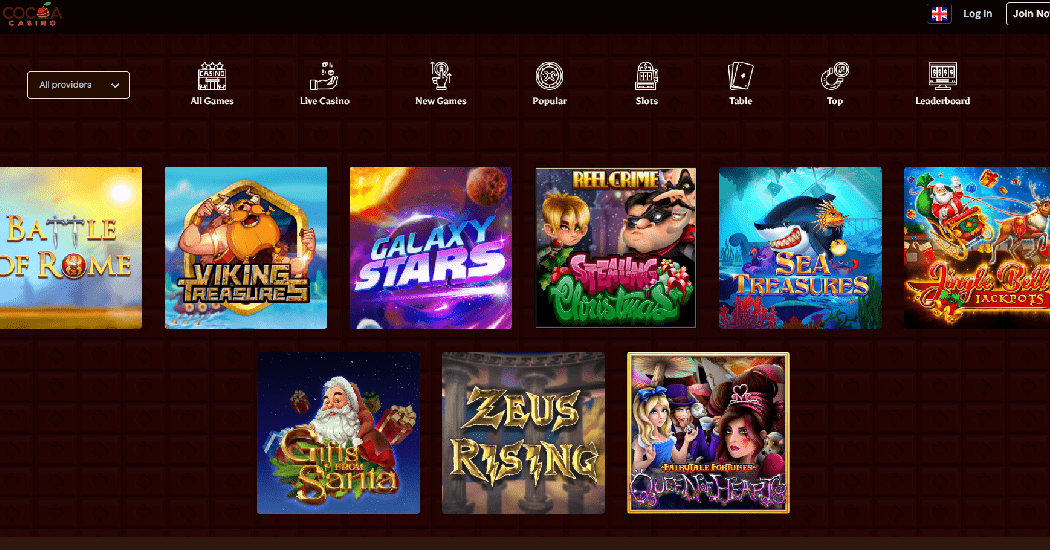
Task: Open the Sea Treasures game tile
Action: pyautogui.click(x=800, y=248)
